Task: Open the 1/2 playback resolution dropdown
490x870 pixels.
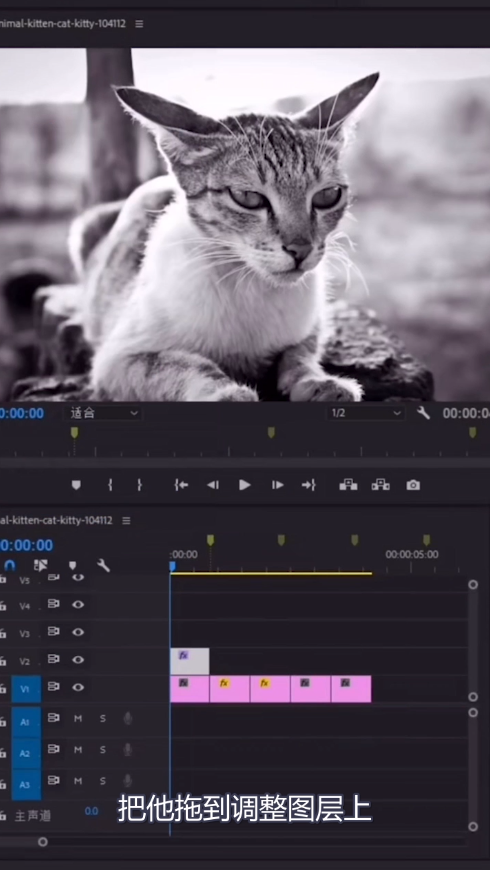Action: coord(366,413)
